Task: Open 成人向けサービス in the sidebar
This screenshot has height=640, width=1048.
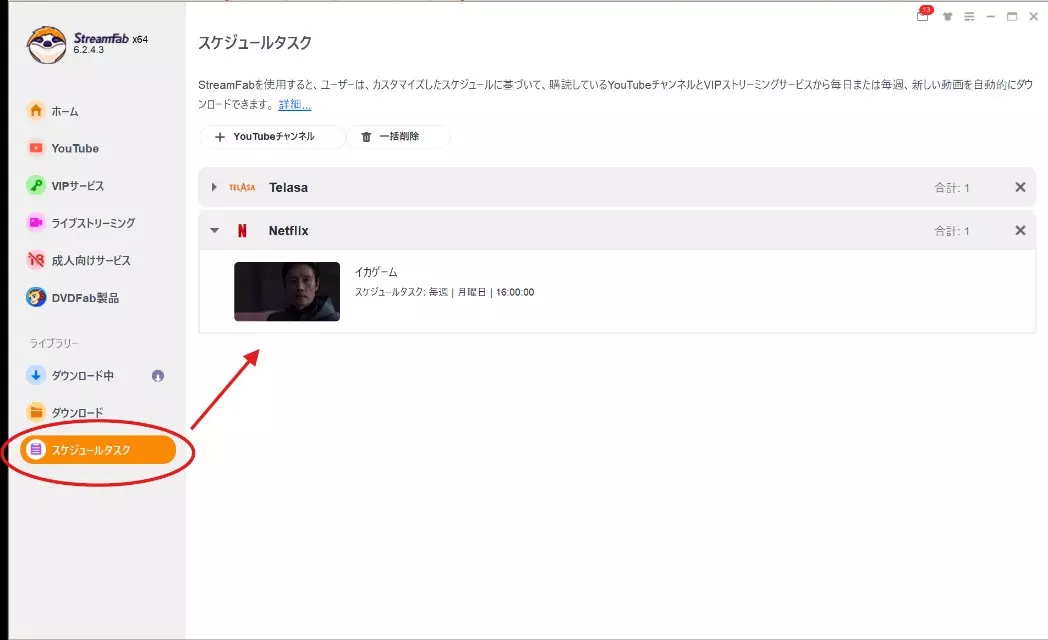Action: click(x=78, y=260)
